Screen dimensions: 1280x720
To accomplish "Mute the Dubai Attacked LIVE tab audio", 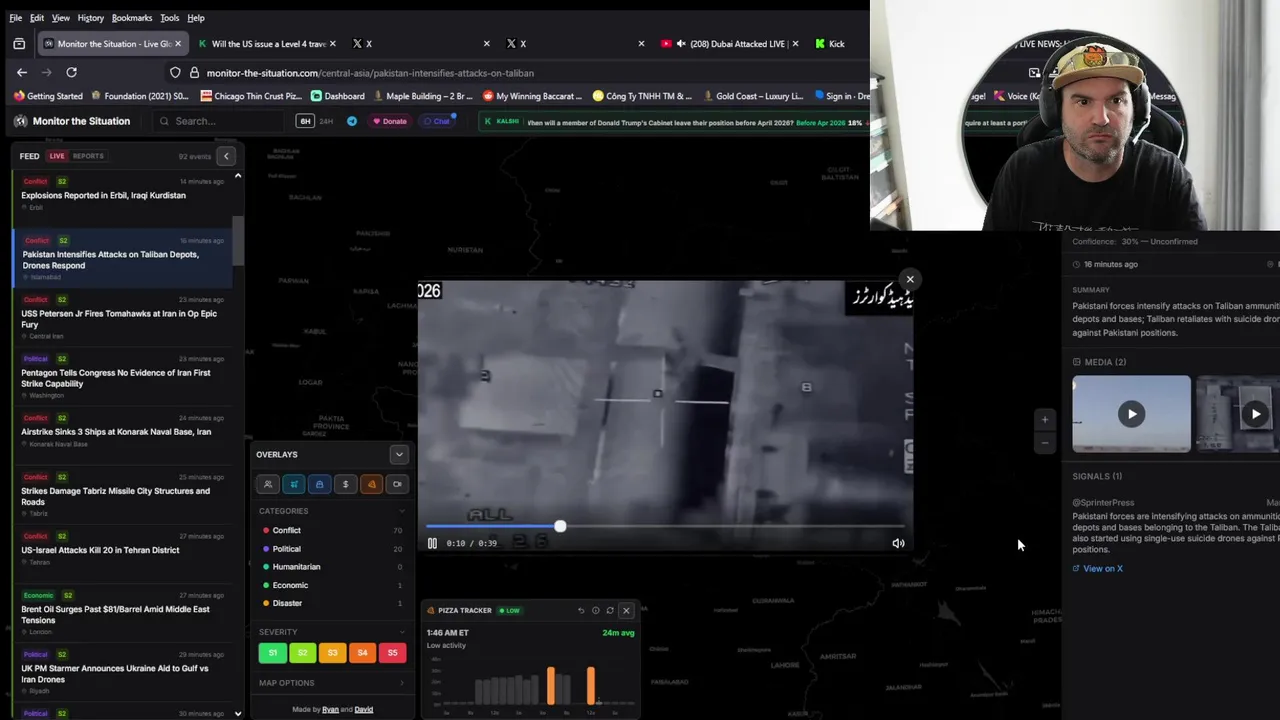I will tap(681, 44).
